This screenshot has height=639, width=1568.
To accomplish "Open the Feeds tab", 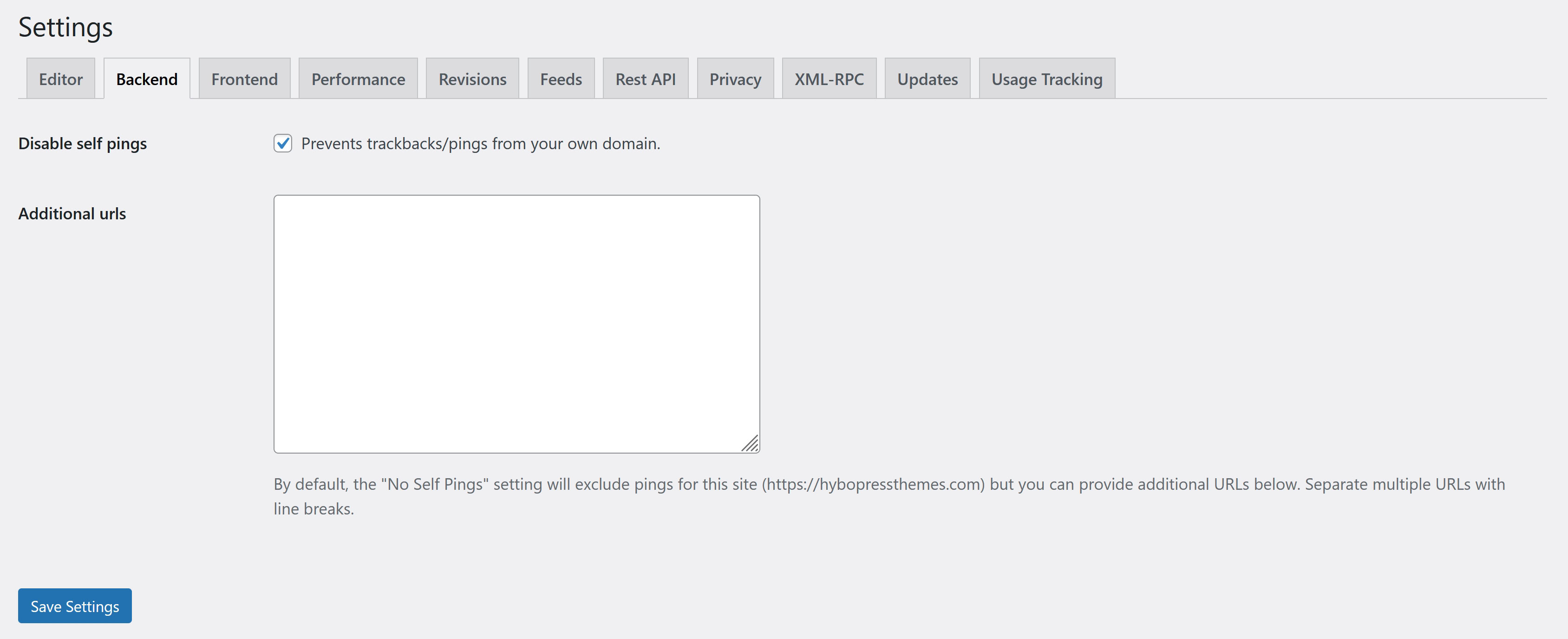I will coord(561,79).
